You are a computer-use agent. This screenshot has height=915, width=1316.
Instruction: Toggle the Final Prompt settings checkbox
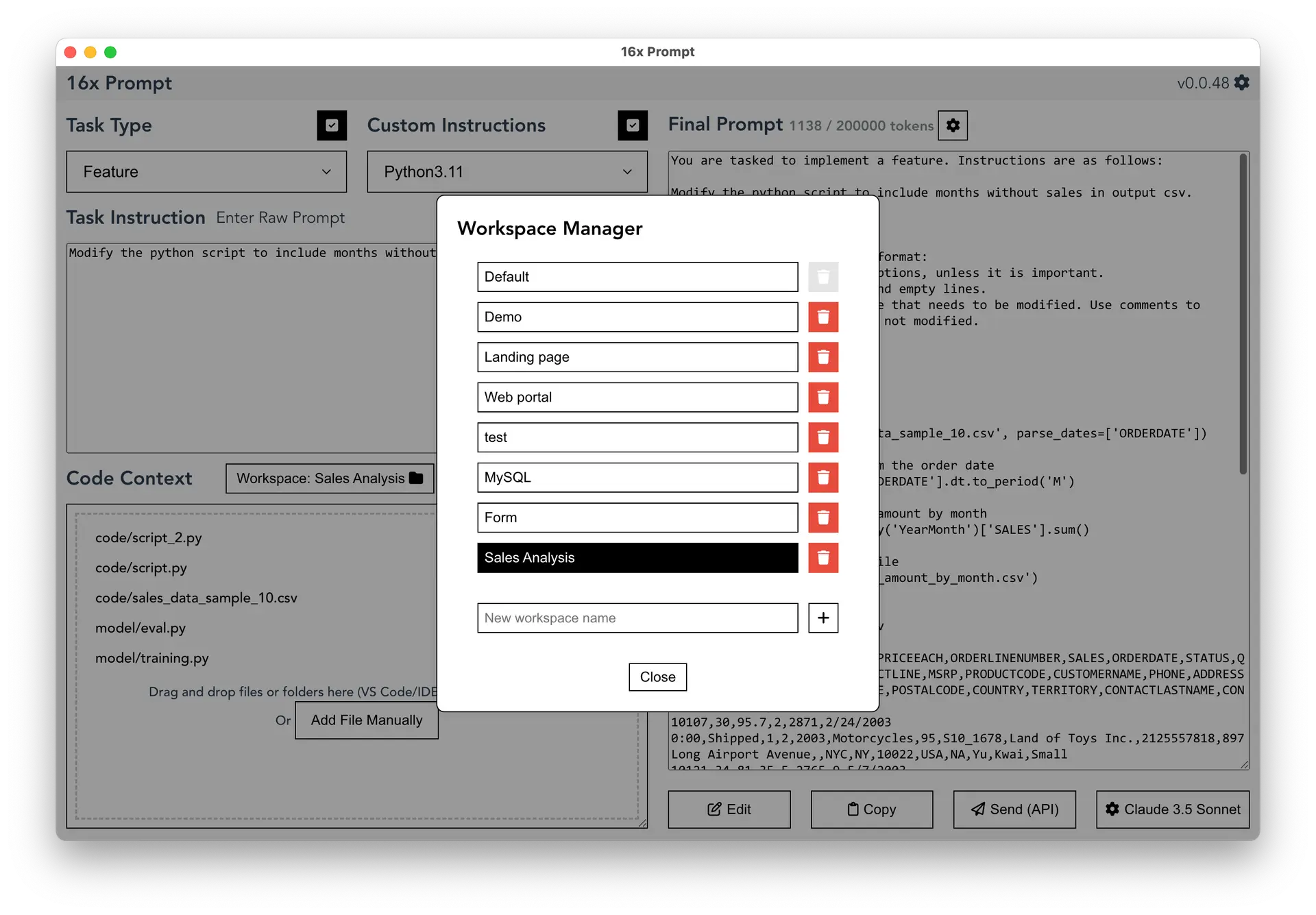[x=952, y=125]
